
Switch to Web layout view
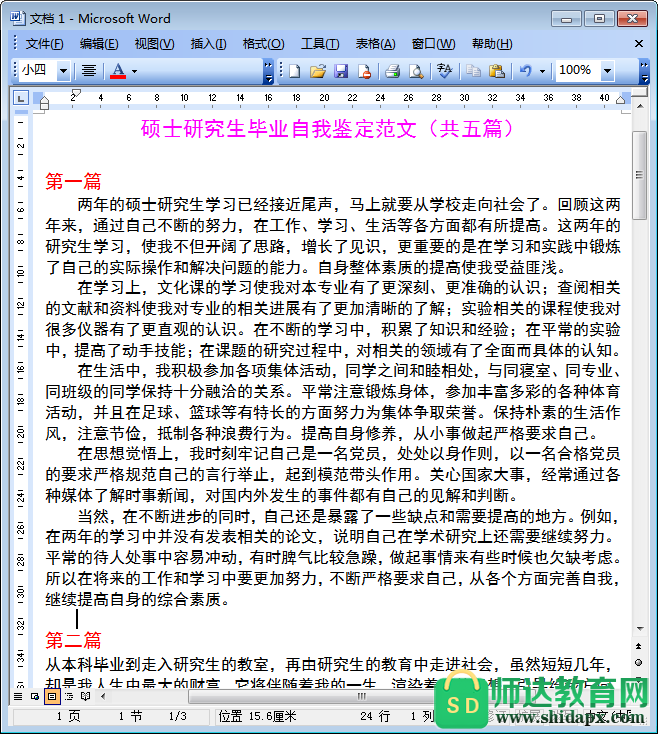pos(35,697)
